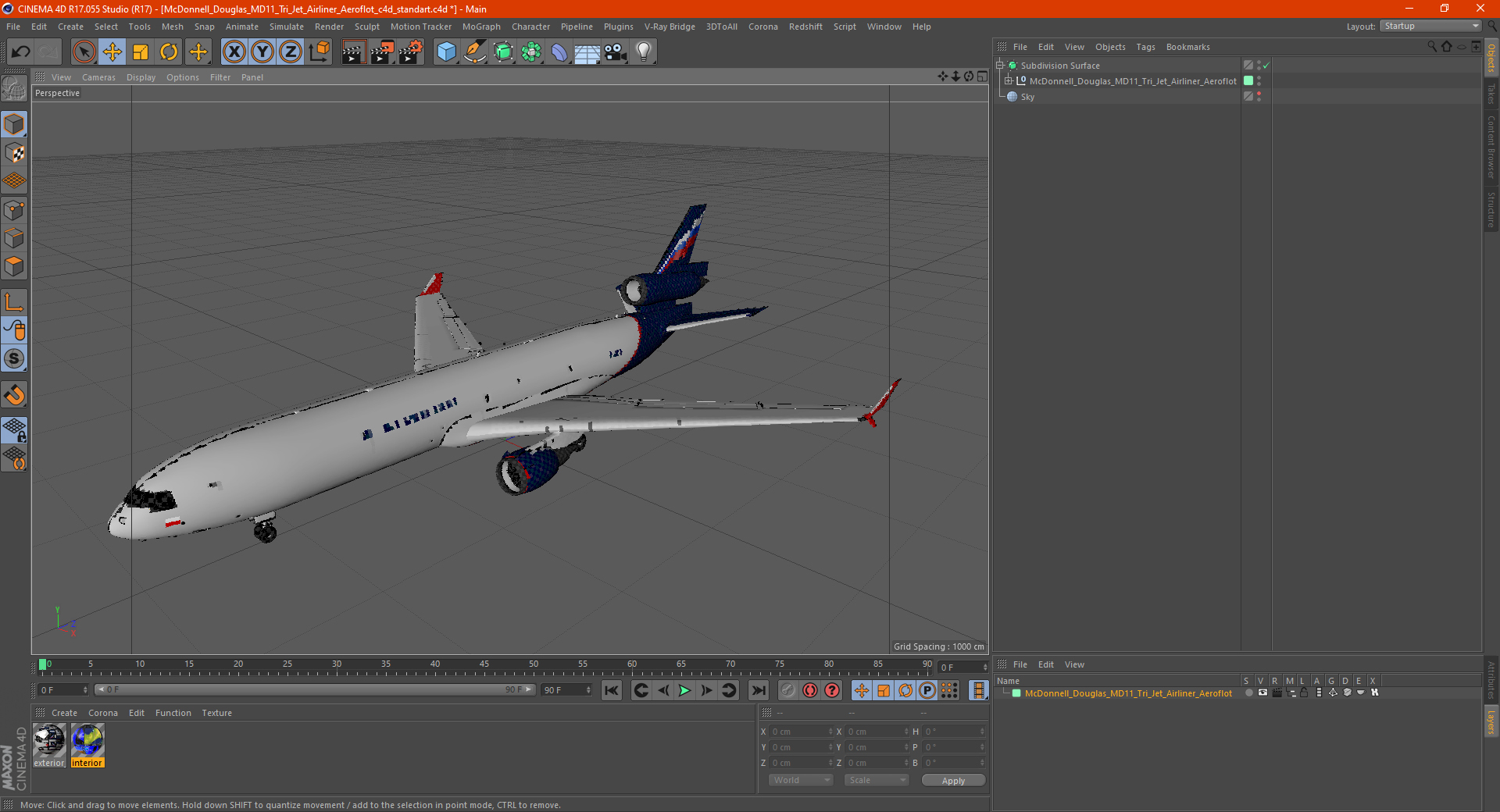
Task: Select the Live Selection tool
Action: pyautogui.click(x=84, y=52)
